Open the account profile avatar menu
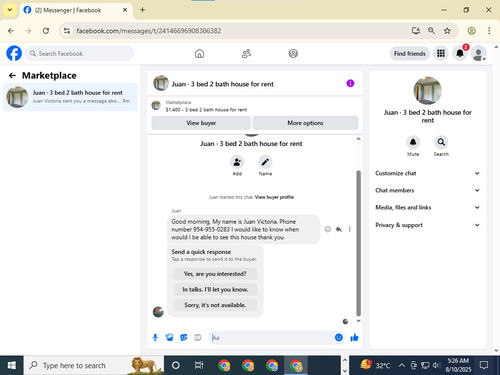 [x=479, y=53]
